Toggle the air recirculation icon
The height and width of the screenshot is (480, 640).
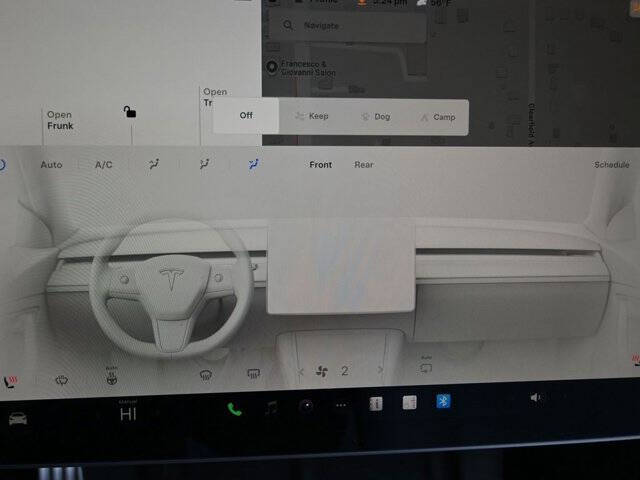pos(426,365)
